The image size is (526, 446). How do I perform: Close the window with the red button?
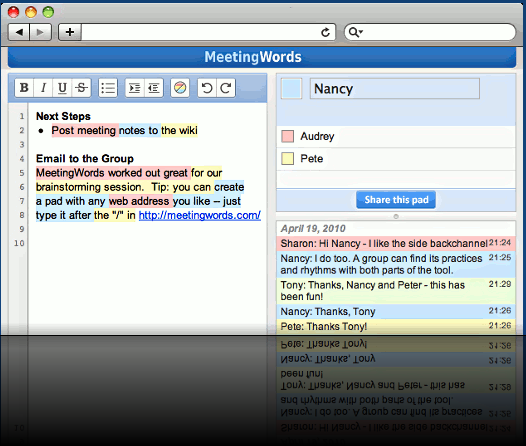pos(13,12)
